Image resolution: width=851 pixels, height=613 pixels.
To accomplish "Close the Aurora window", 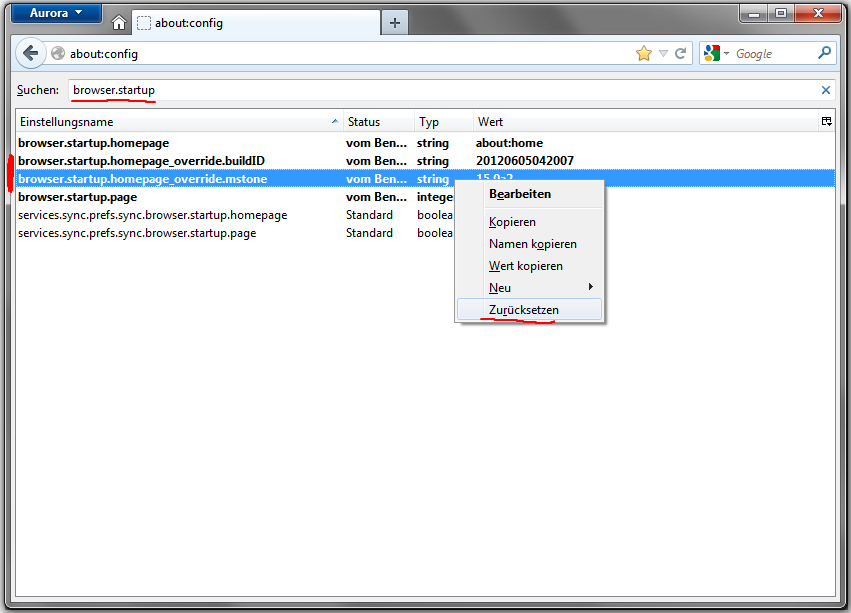I will (x=818, y=13).
